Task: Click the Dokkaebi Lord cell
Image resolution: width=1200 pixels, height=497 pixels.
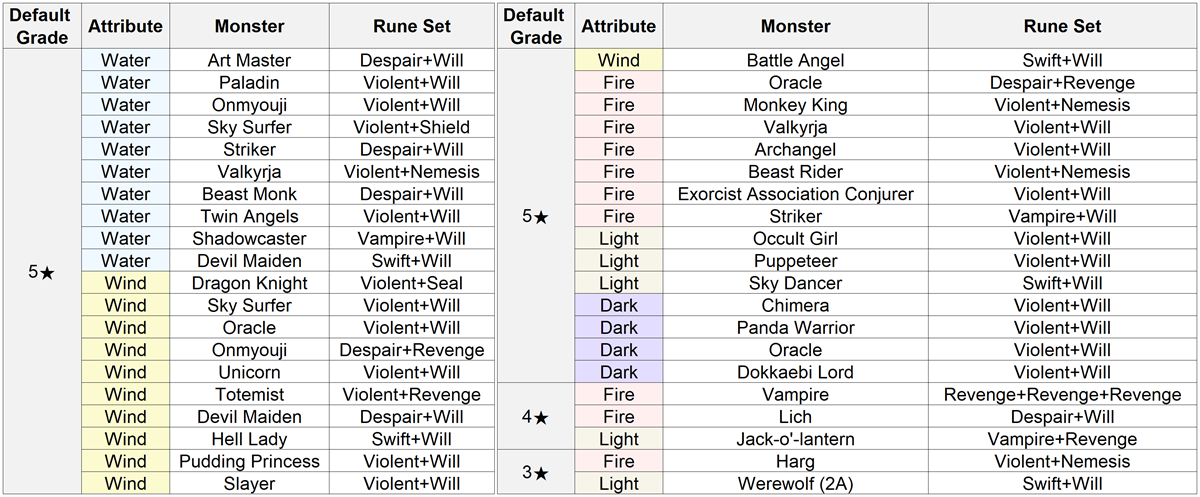Action: coord(795,372)
